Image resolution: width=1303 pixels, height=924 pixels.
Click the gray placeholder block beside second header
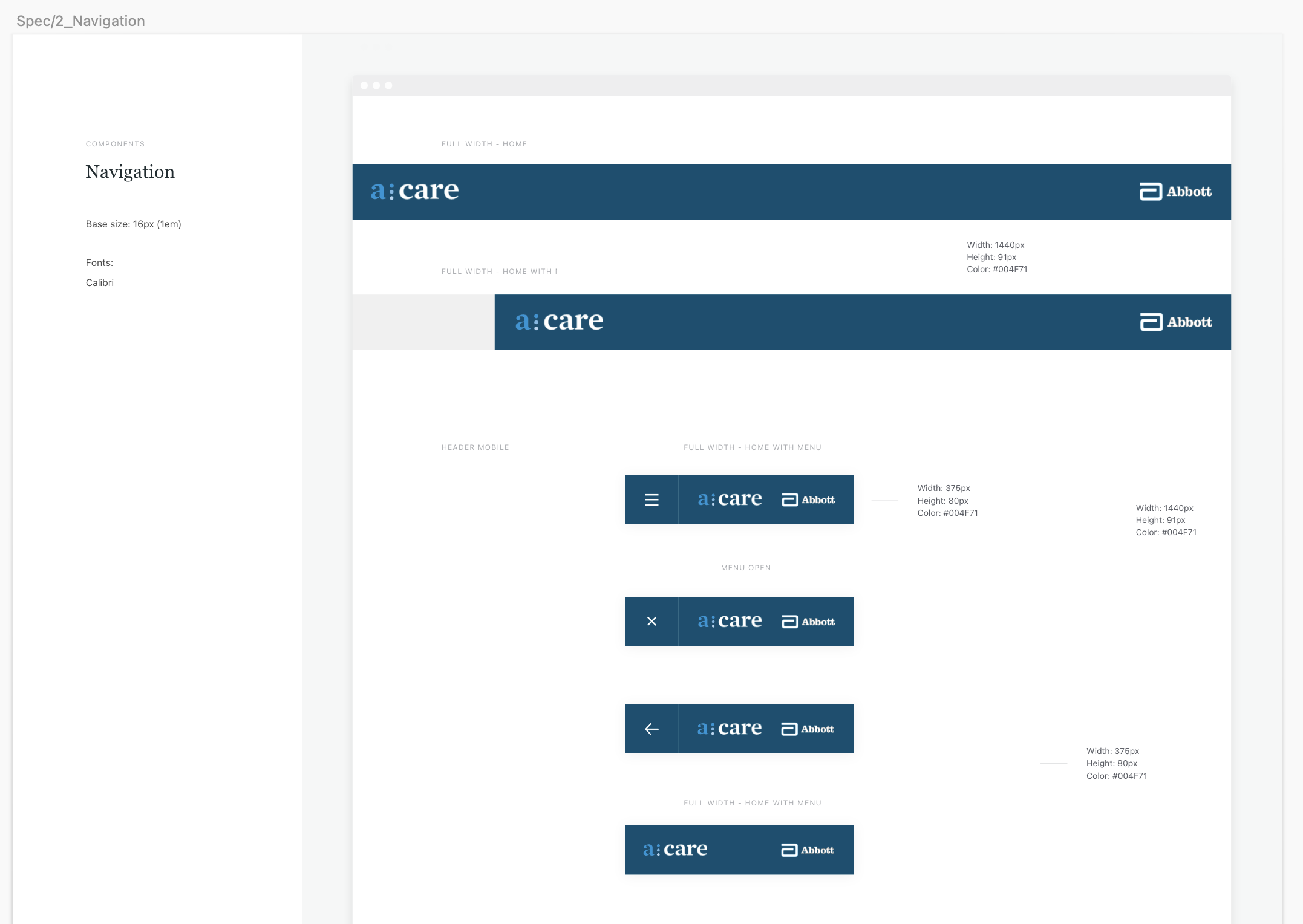(x=423, y=322)
